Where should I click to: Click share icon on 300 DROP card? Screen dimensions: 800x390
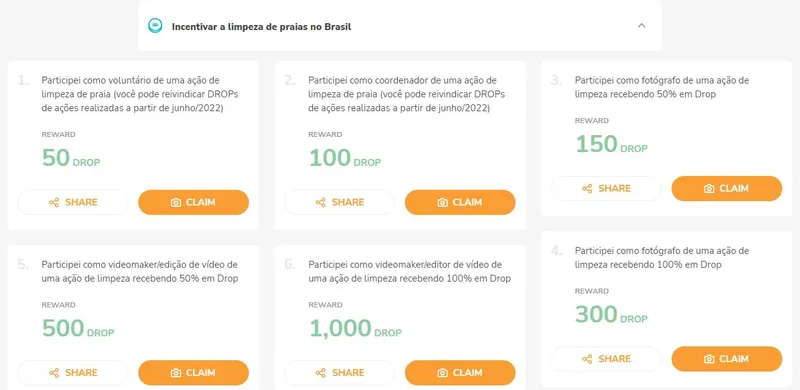click(x=587, y=359)
